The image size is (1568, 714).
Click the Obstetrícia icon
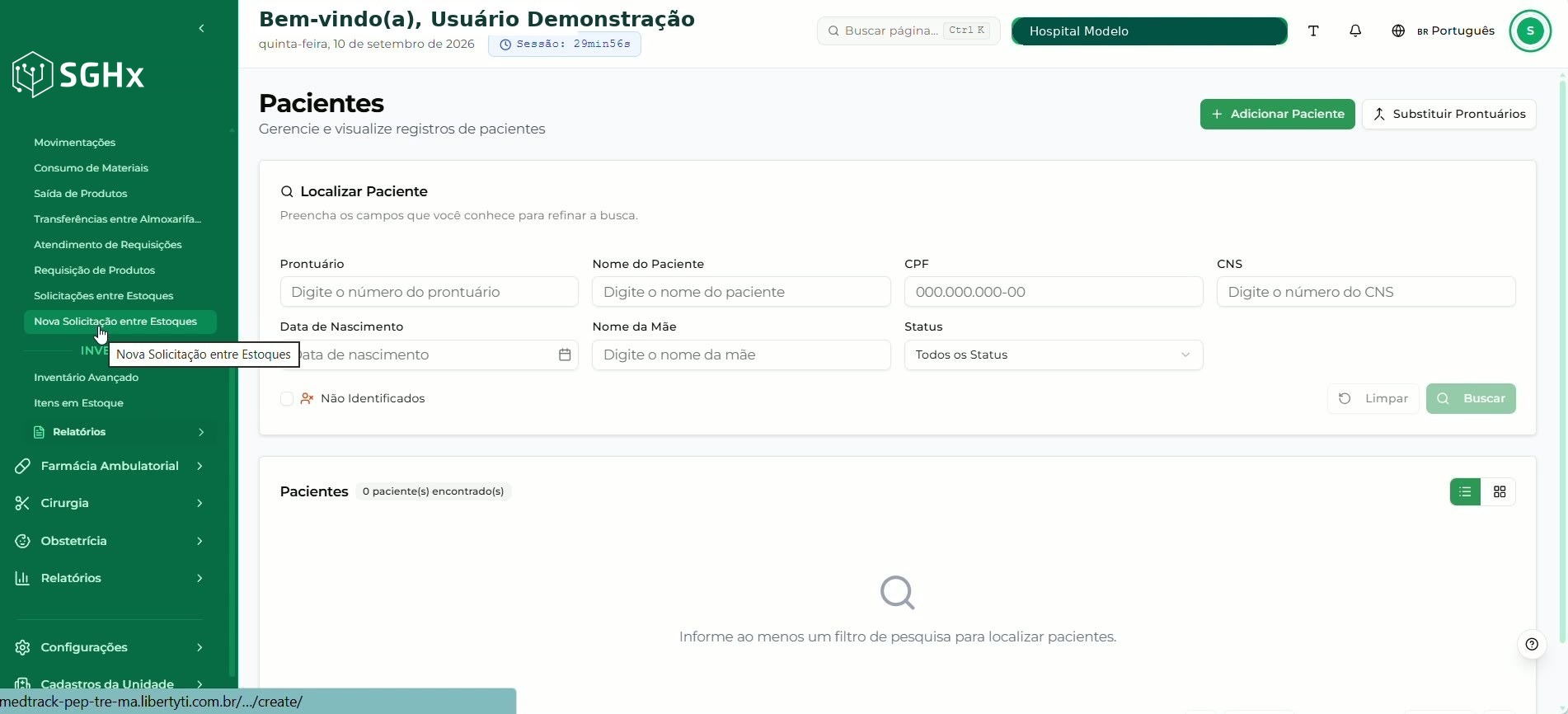[x=23, y=541]
